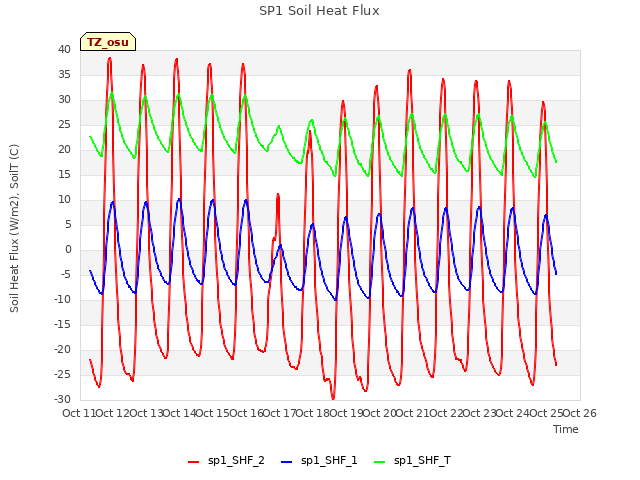The width and height of the screenshot is (640, 480).
Task: Click the x-axis label Time
Action: [x=566, y=429]
